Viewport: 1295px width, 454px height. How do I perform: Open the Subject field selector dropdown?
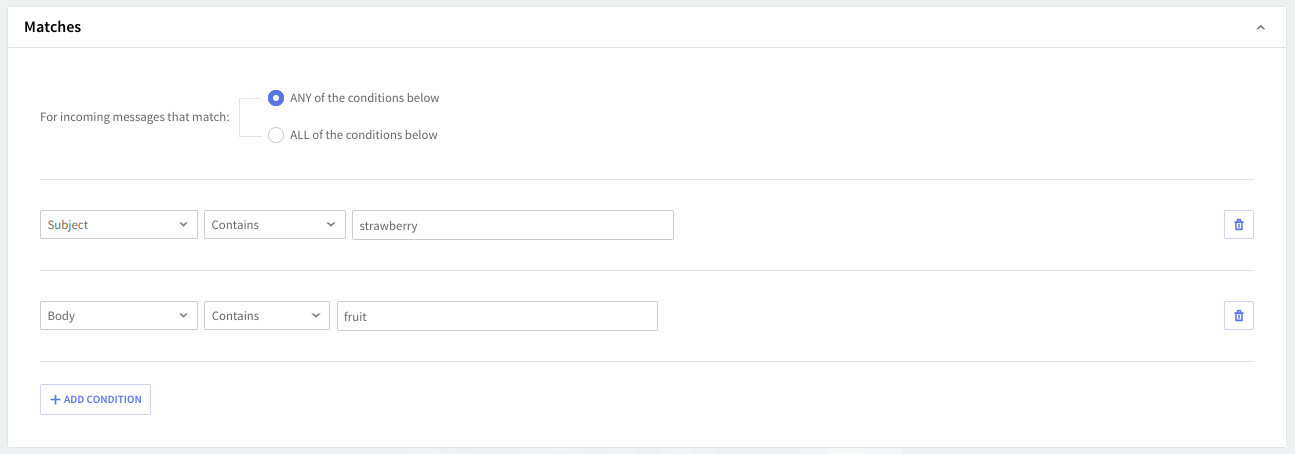118,225
